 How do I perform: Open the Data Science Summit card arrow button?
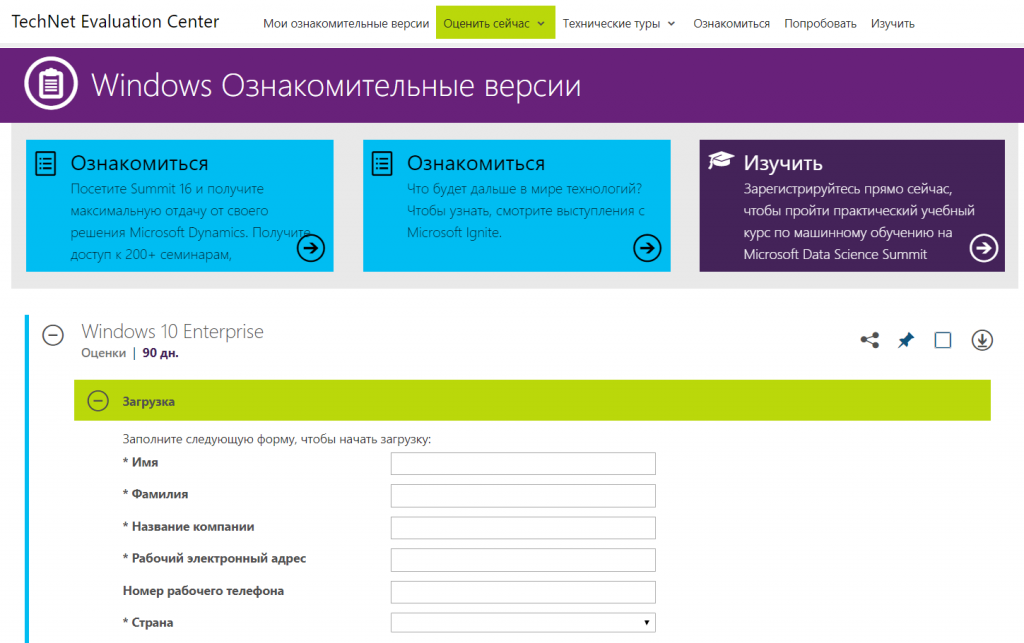pyautogui.click(x=984, y=248)
